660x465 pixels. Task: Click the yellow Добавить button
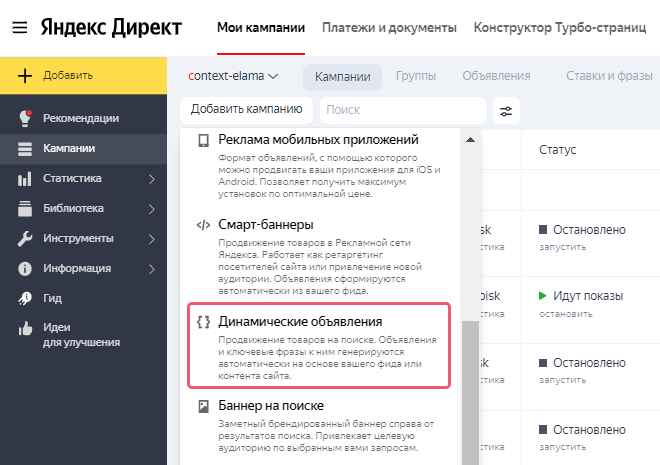(83, 76)
